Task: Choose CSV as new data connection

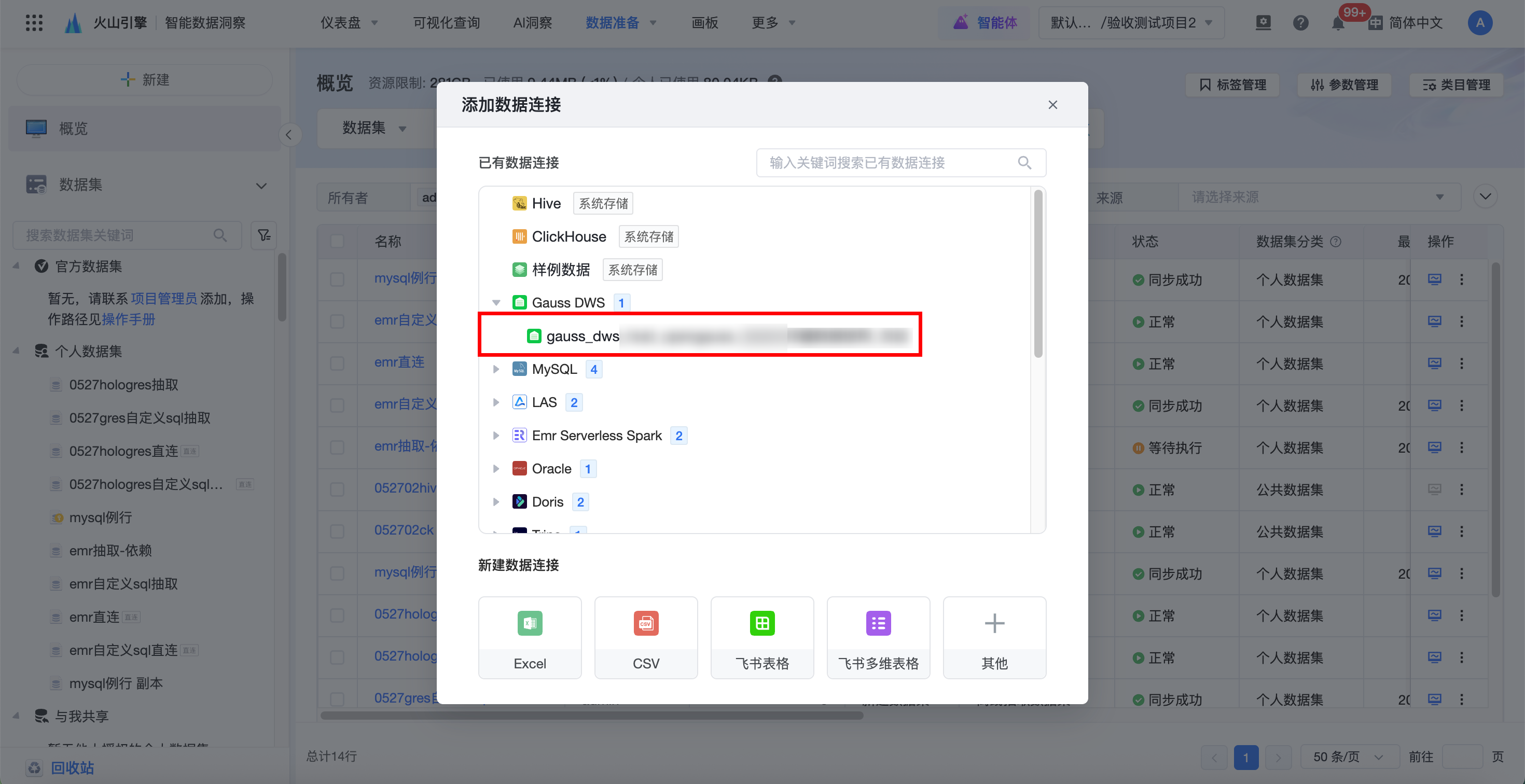Action: coord(646,637)
